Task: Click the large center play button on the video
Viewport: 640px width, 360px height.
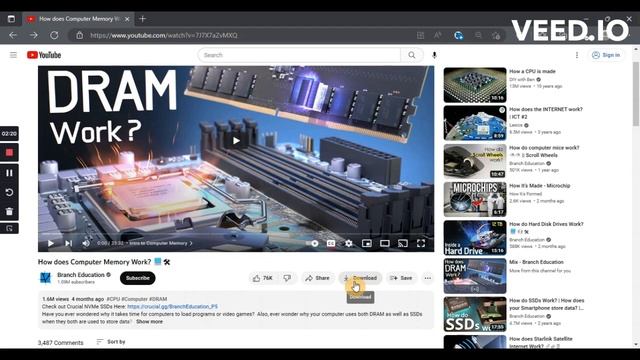Action: point(236,141)
